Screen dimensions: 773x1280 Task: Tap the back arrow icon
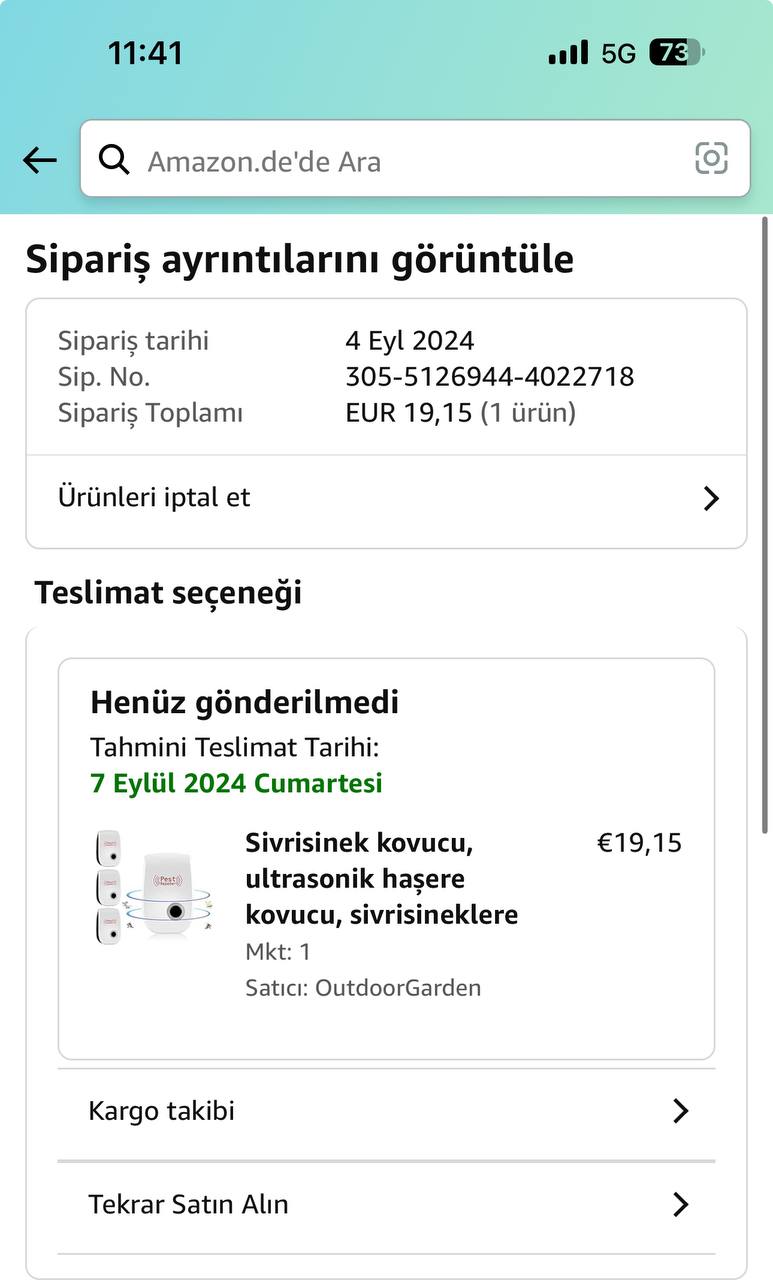[x=40, y=160]
